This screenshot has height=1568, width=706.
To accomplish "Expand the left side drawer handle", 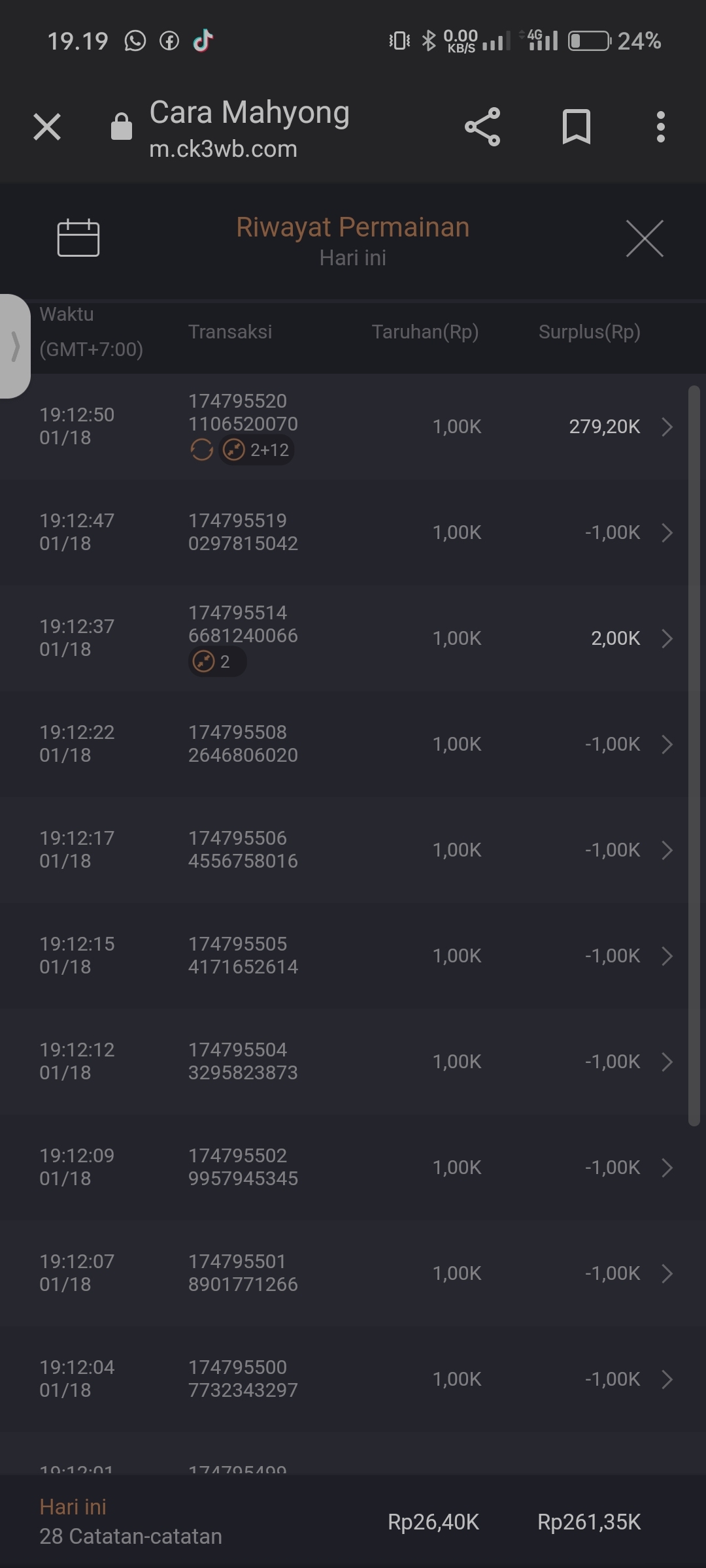I will point(15,346).
